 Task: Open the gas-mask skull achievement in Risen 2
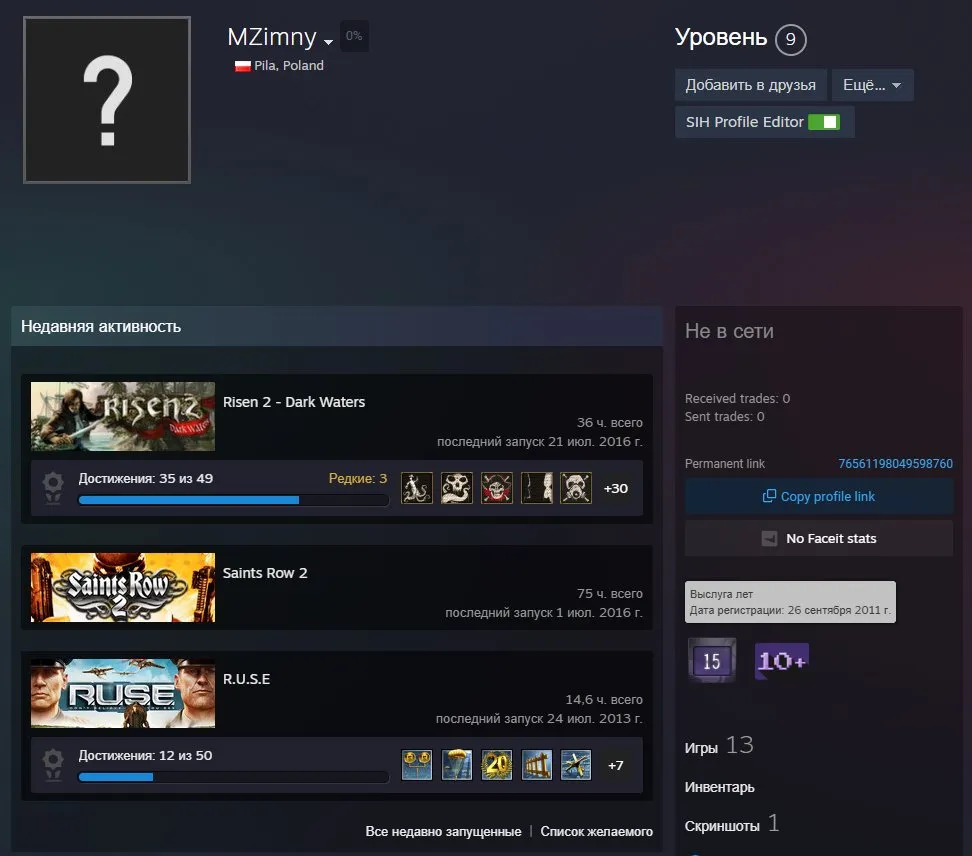click(576, 488)
